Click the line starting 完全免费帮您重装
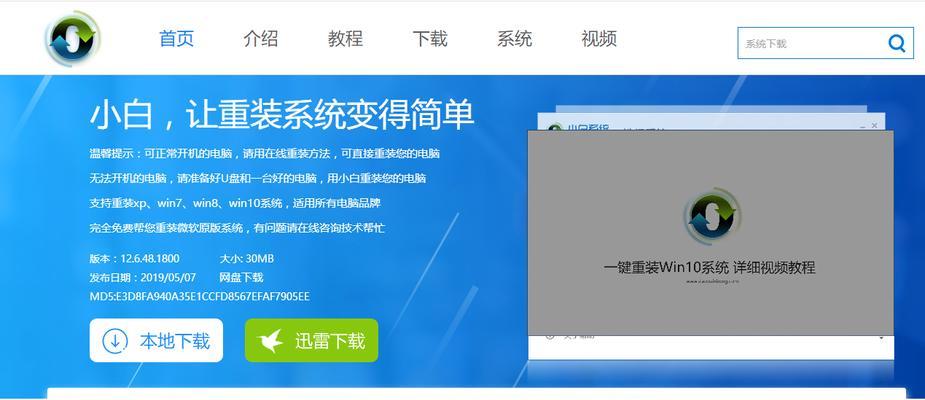Screen dimensions: 925x400 237,228
